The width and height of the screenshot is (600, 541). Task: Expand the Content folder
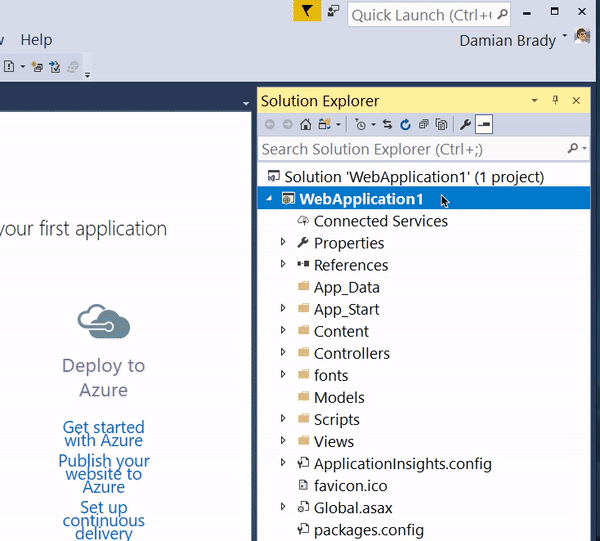(x=283, y=330)
